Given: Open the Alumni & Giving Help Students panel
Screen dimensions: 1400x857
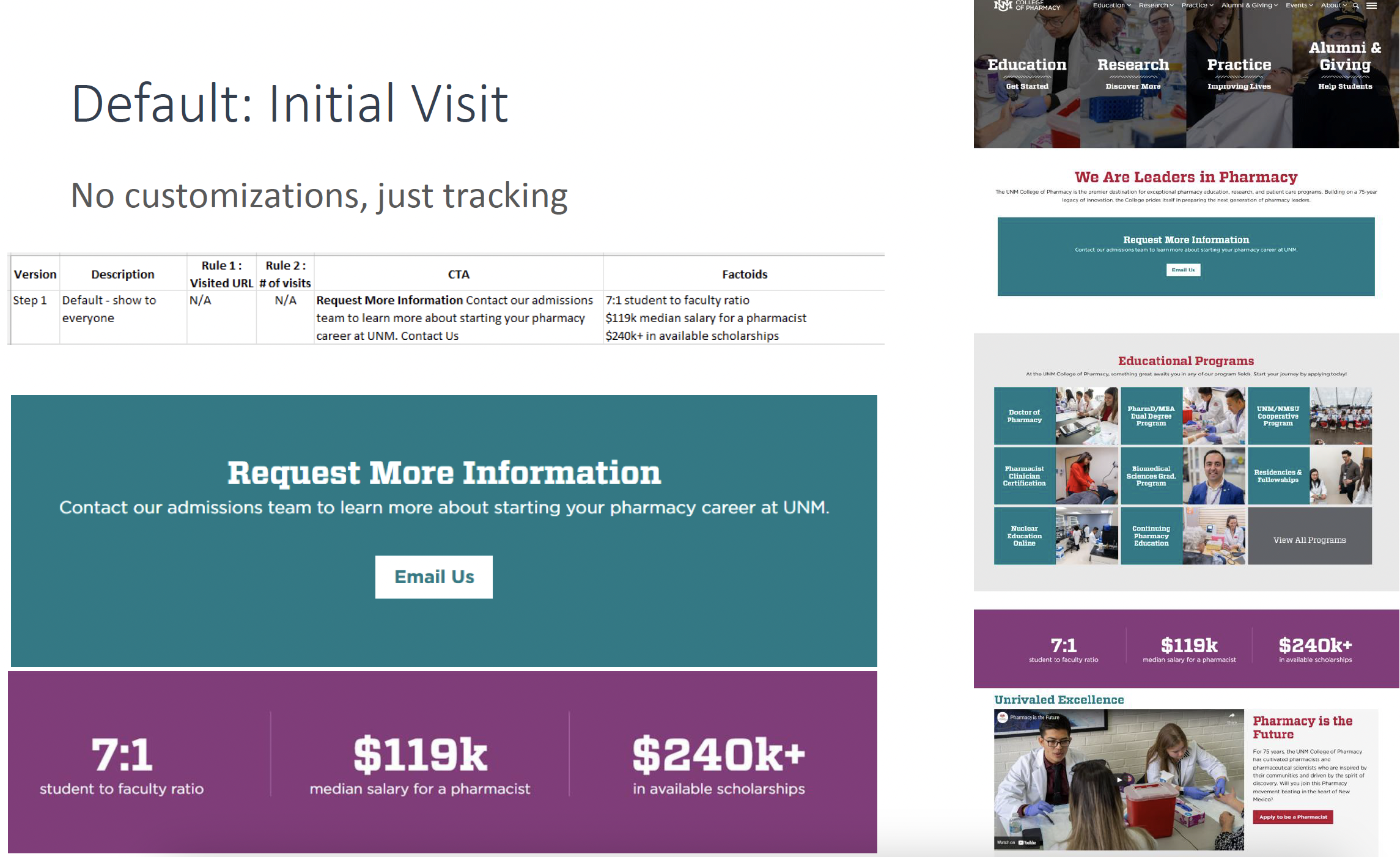Looking at the screenshot, I should [x=1345, y=74].
